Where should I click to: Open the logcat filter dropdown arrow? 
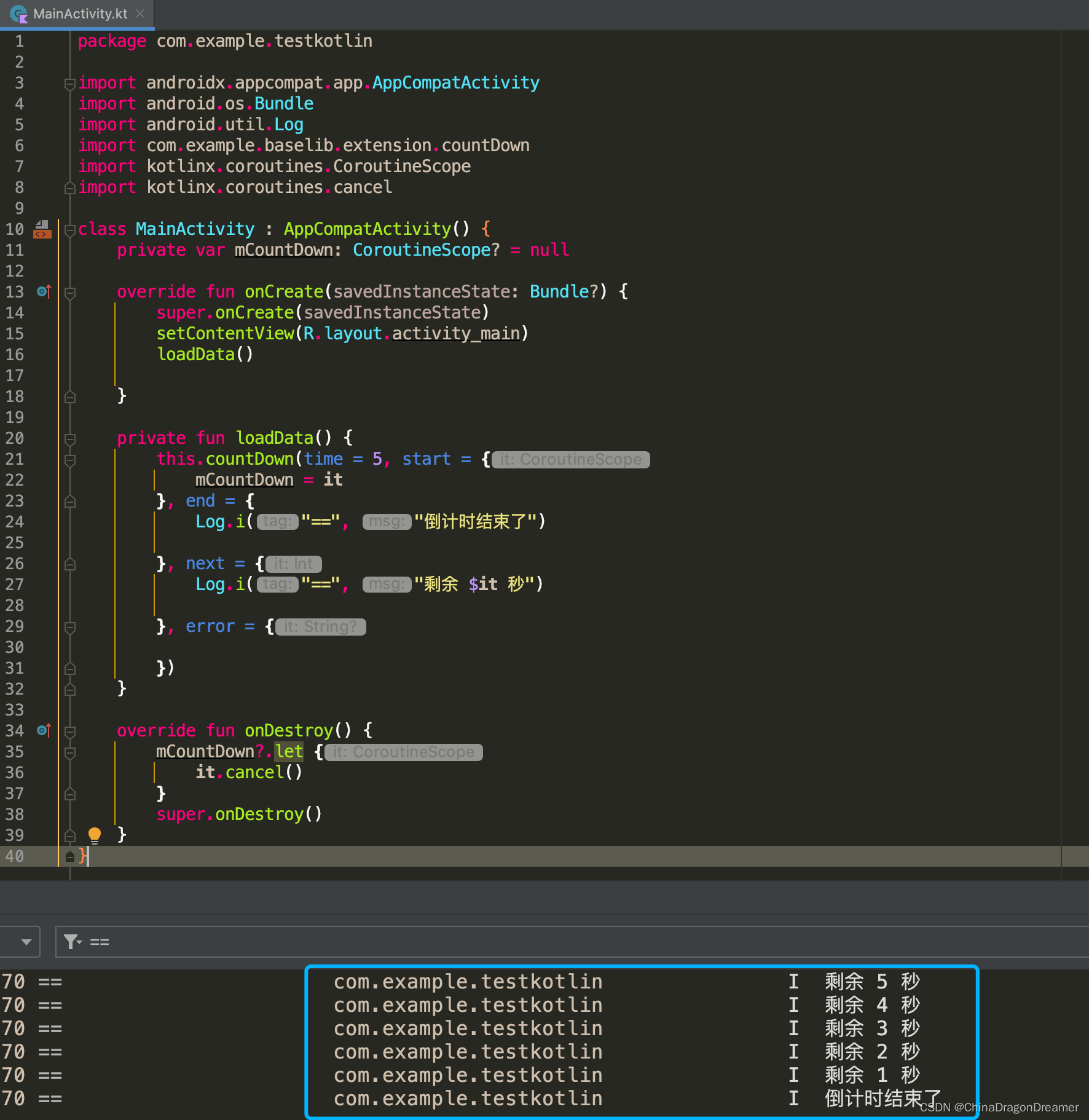coord(26,942)
